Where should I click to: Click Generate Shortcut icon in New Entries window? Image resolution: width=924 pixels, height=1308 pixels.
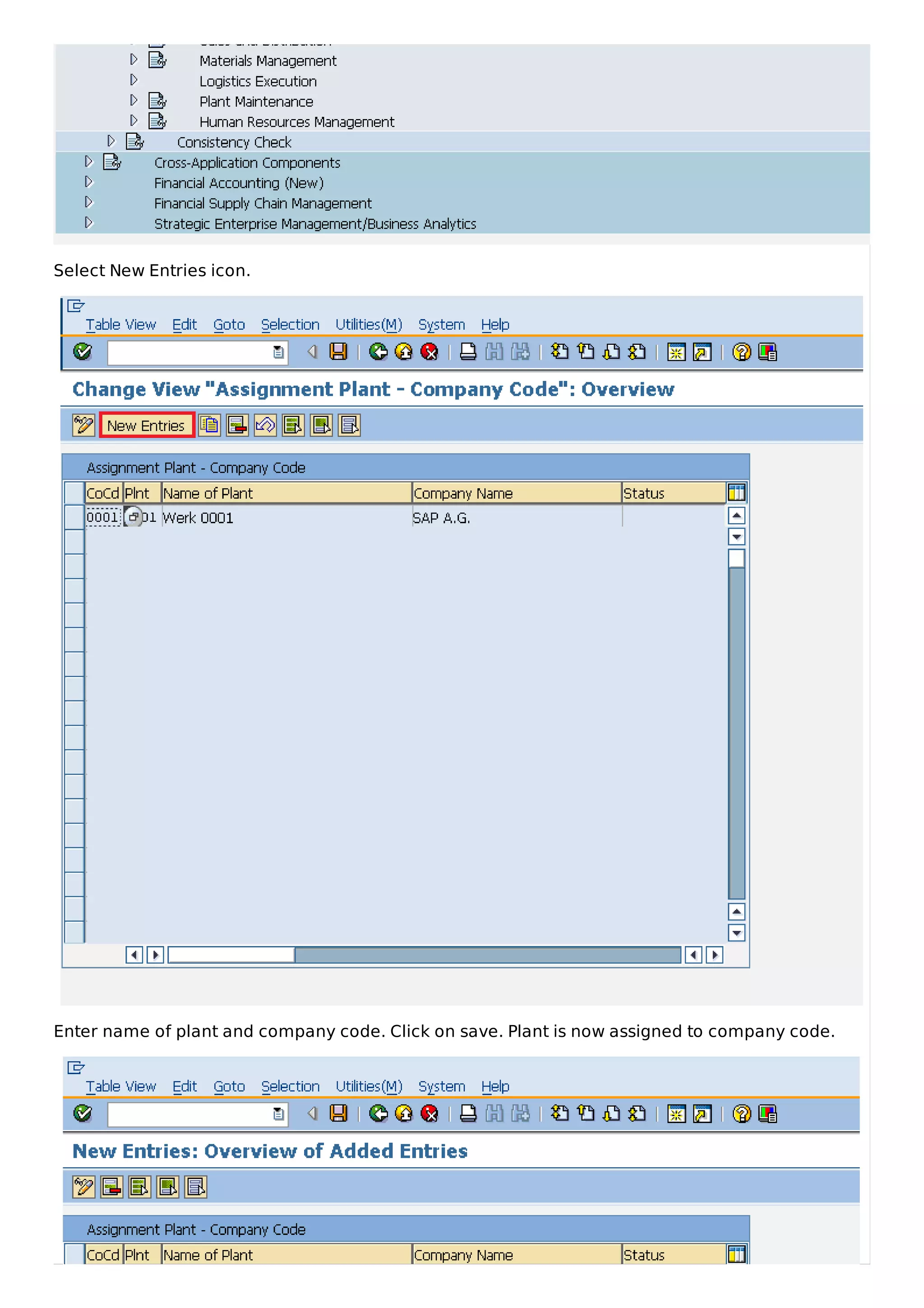click(702, 1113)
